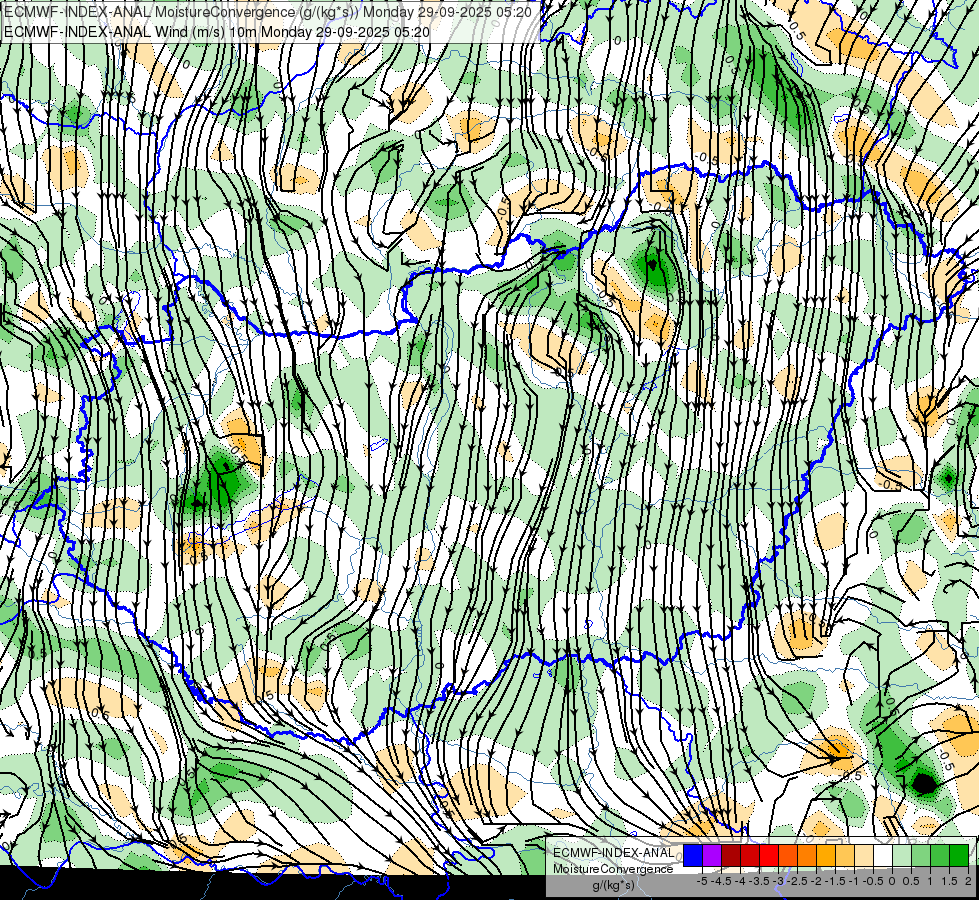The width and height of the screenshot is (979, 900).
Task: Pick the medium green swatch between 1 and 1.5
Action: pyautogui.click(x=940, y=855)
